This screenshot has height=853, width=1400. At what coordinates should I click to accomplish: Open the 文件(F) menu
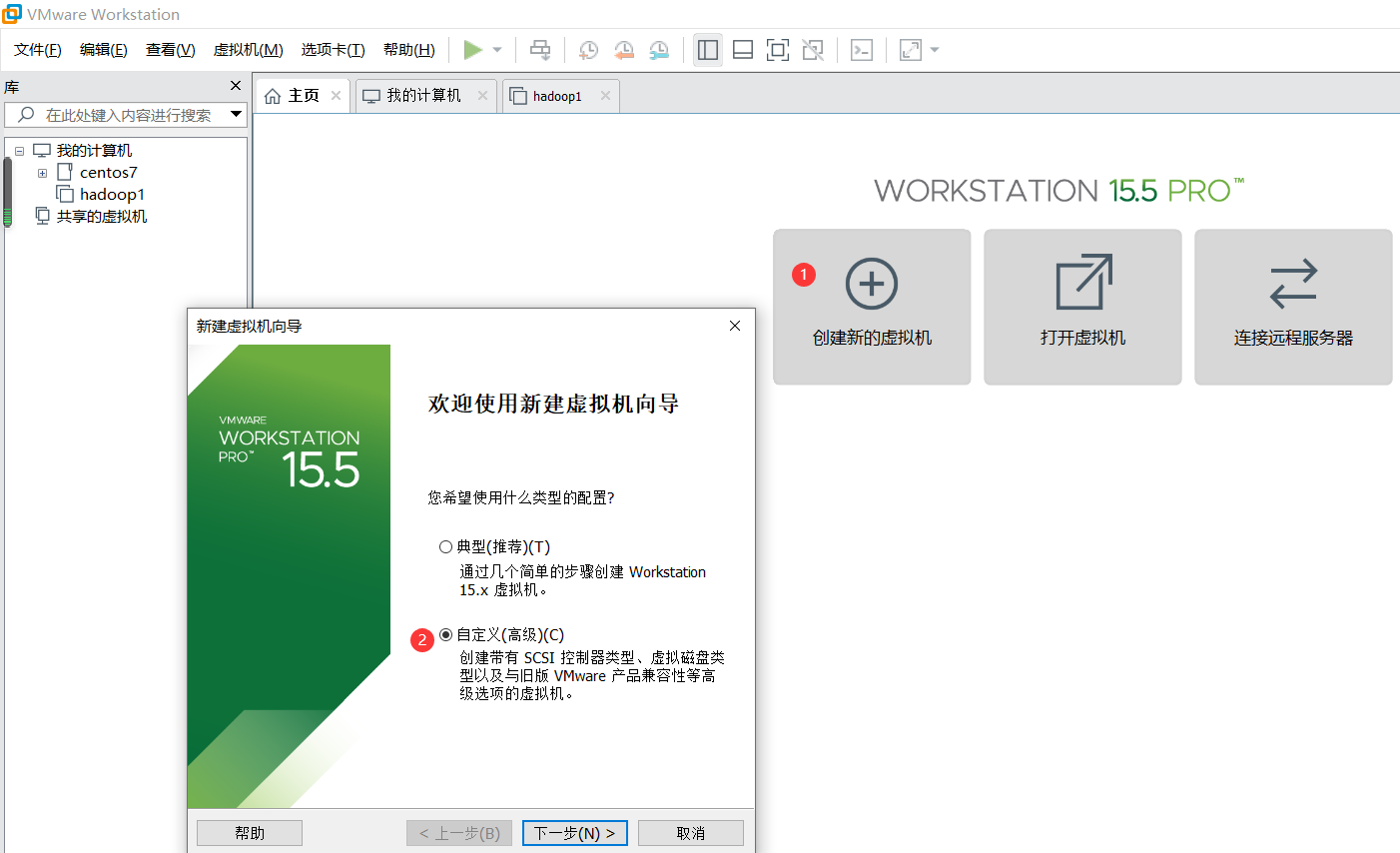pyautogui.click(x=38, y=50)
